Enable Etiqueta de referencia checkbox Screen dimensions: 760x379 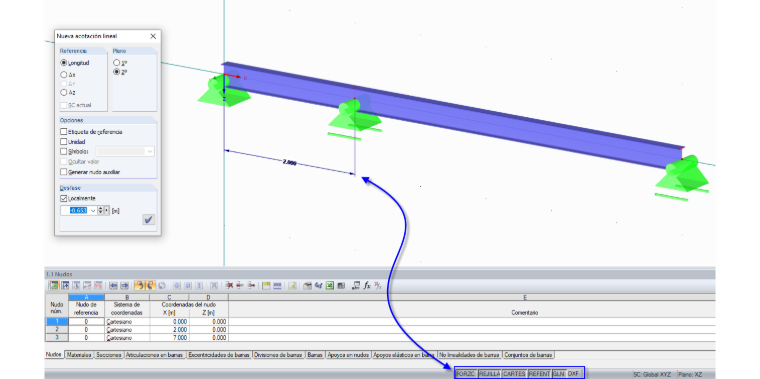coord(63,131)
